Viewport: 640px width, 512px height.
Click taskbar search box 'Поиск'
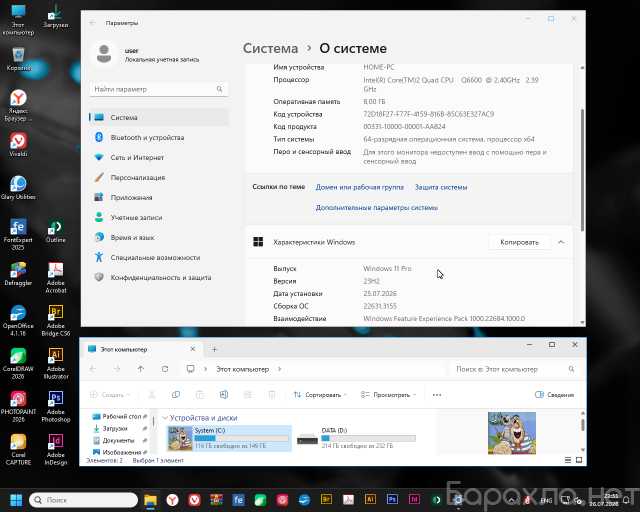tap(83, 500)
